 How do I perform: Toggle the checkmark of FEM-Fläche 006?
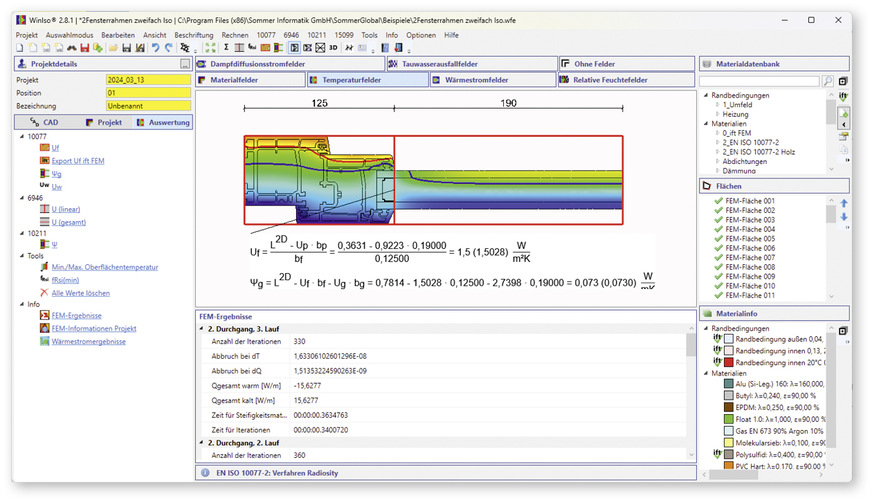pyautogui.click(x=719, y=248)
